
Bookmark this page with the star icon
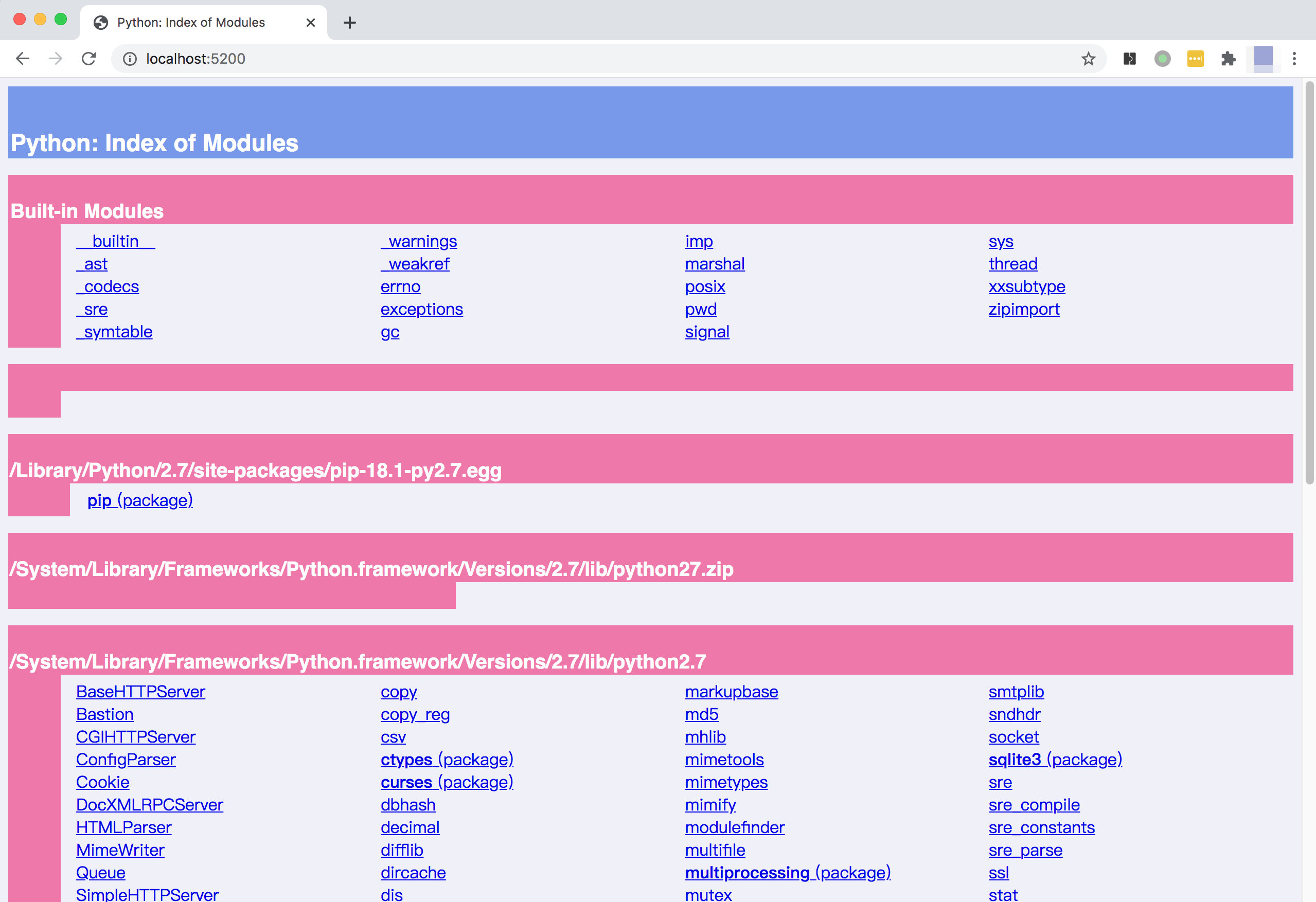pyautogui.click(x=1088, y=59)
